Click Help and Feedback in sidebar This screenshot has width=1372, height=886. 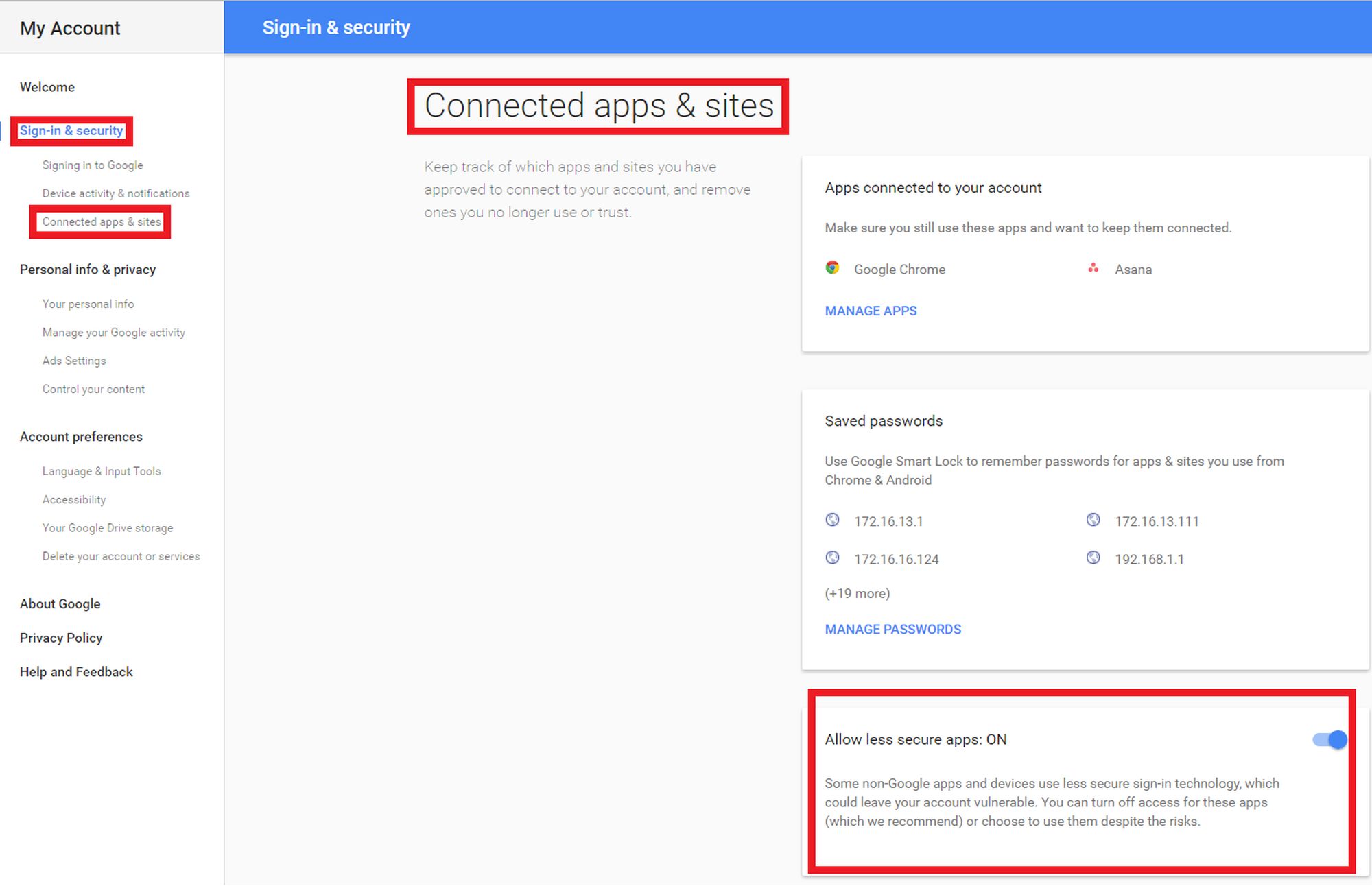(76, 672)
